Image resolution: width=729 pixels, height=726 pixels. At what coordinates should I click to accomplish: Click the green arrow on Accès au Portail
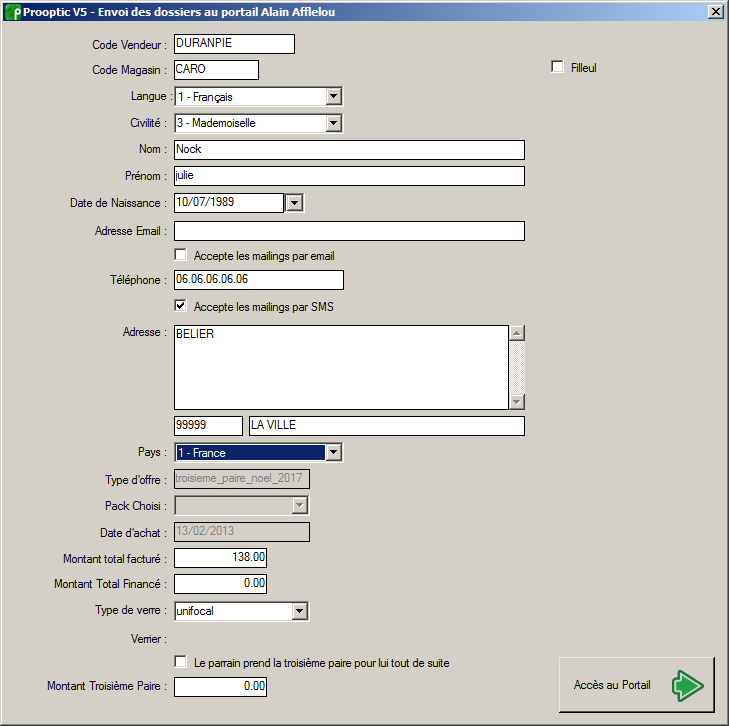pyautogui.click(x=688, y=686)
